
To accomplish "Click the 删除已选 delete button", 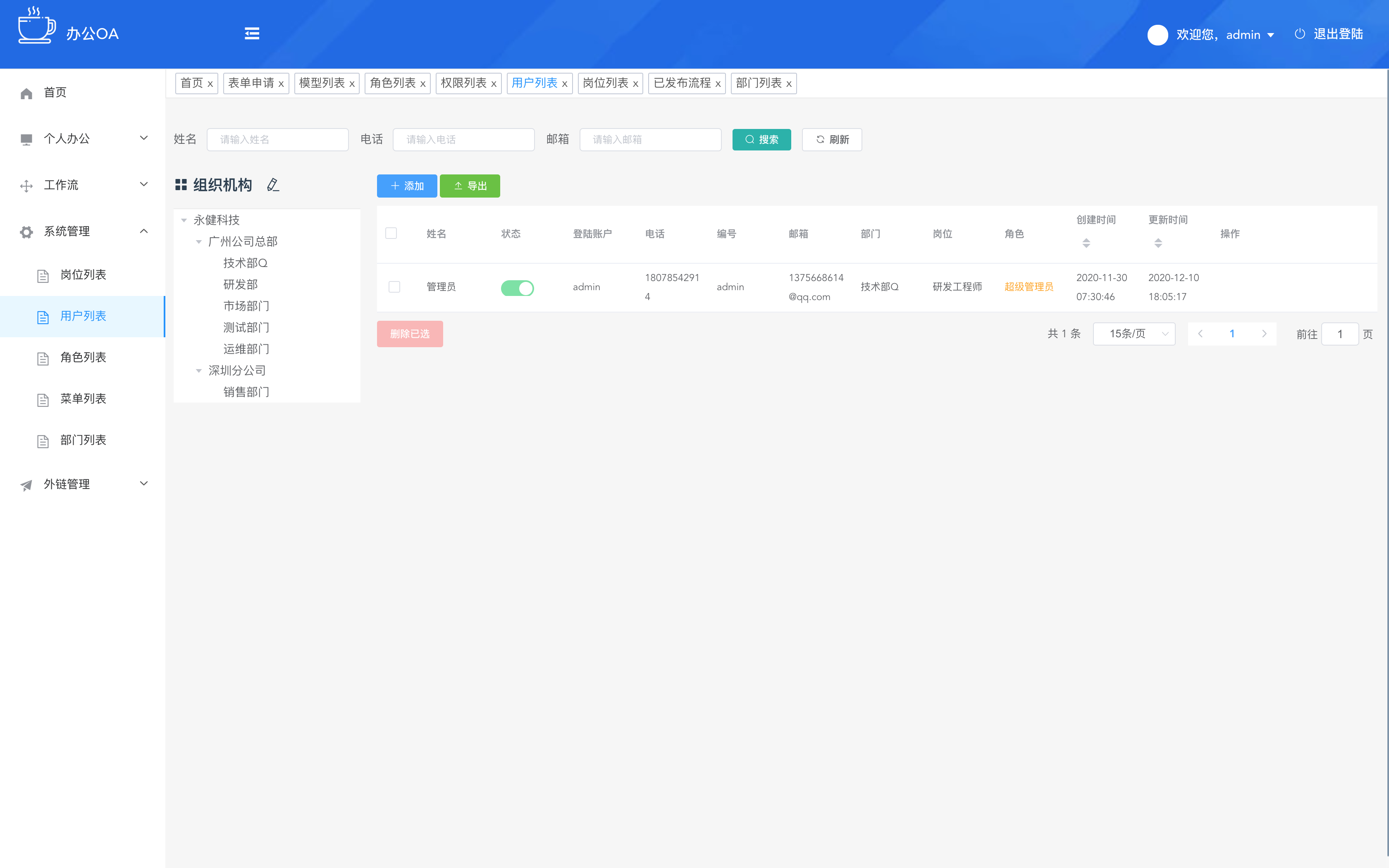I will (x=410, y=334).
